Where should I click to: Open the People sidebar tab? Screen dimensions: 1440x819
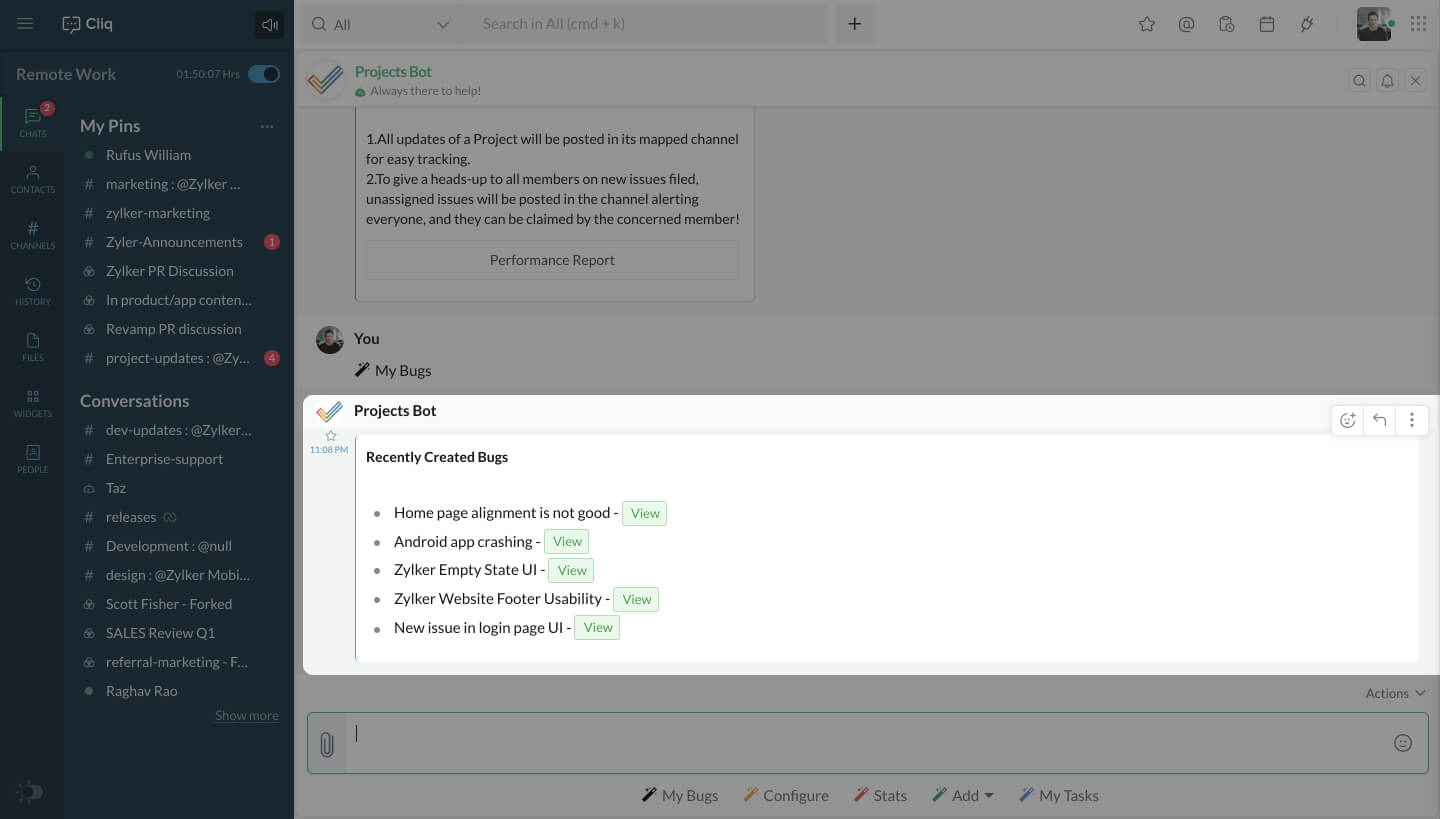click(32, 459)
